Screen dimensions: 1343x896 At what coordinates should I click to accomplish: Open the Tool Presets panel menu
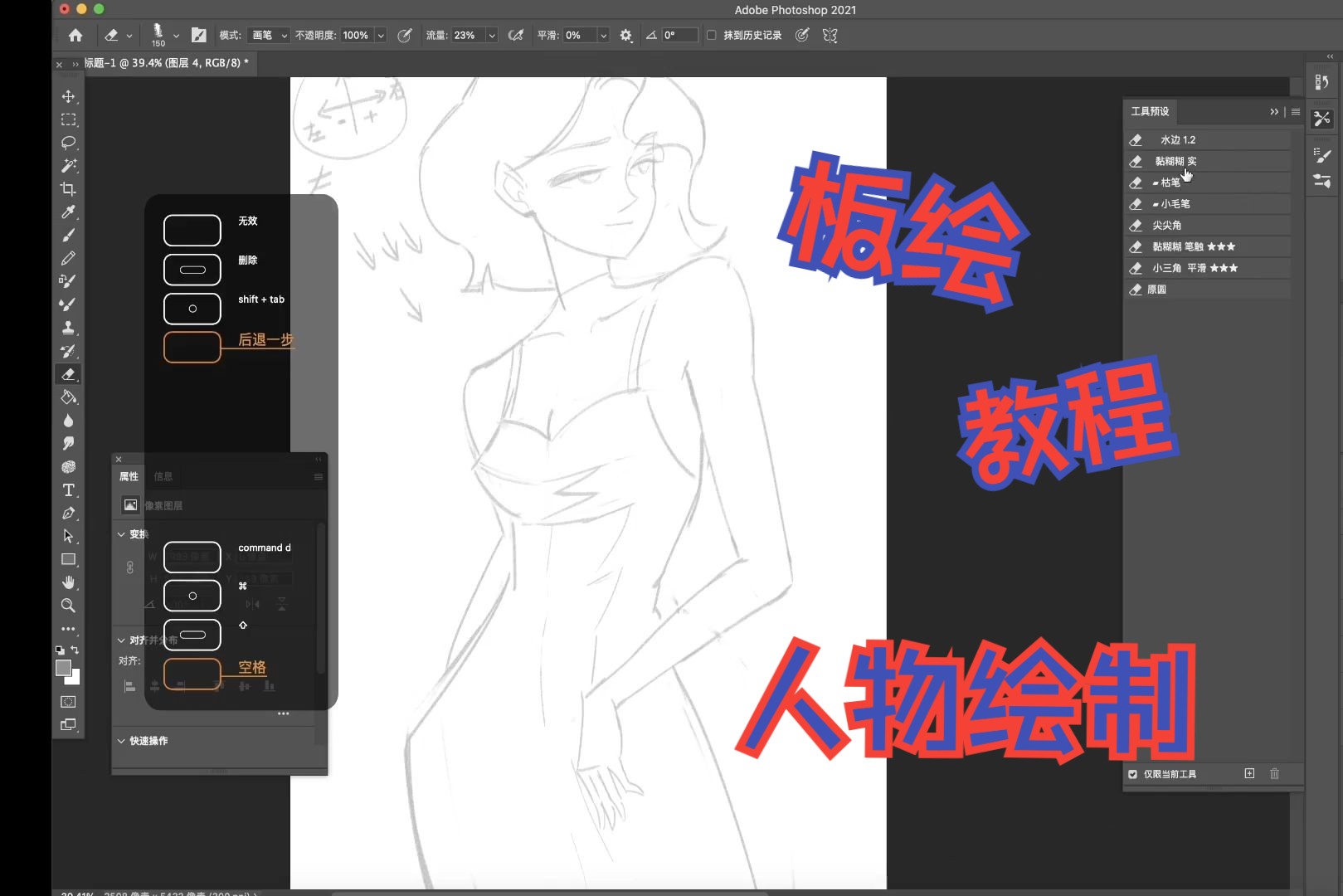[1295, 111]
